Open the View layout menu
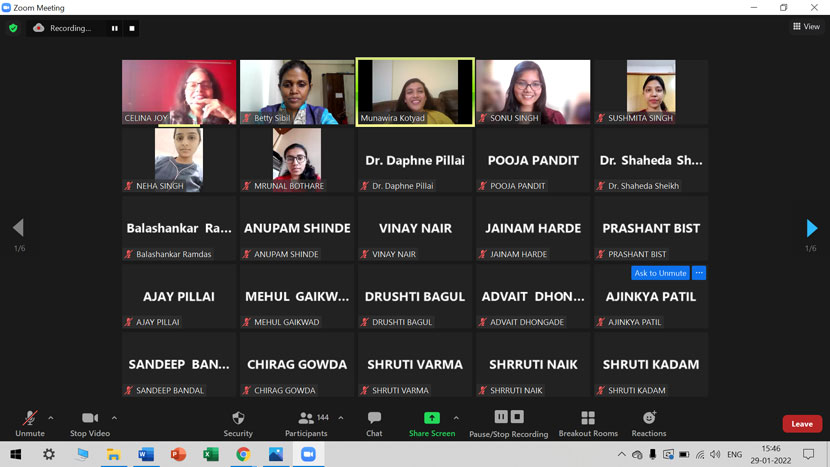The image size is (830, 467). 806,26
